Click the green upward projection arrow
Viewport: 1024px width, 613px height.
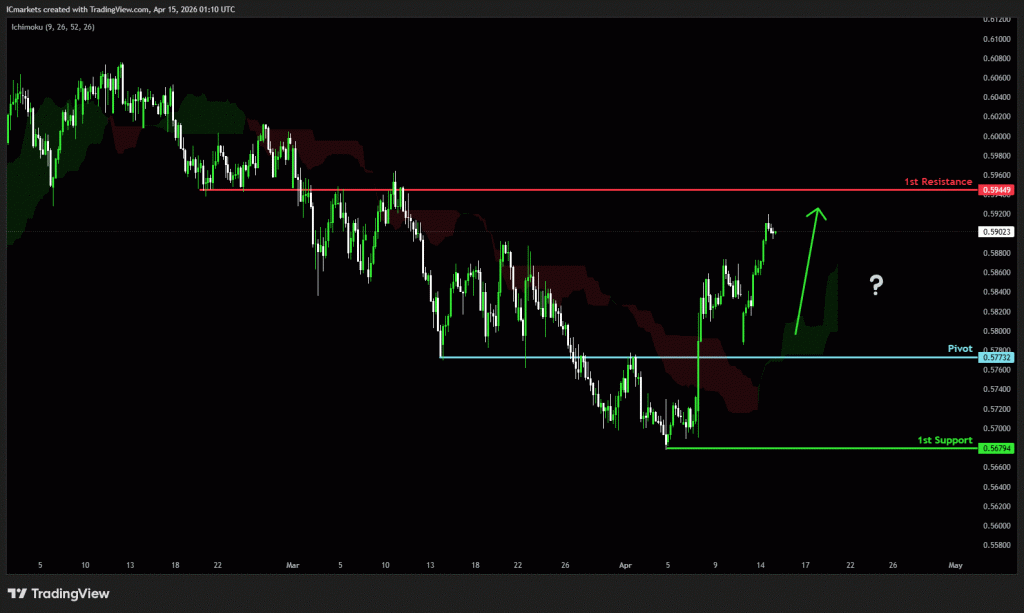(808, 270)
